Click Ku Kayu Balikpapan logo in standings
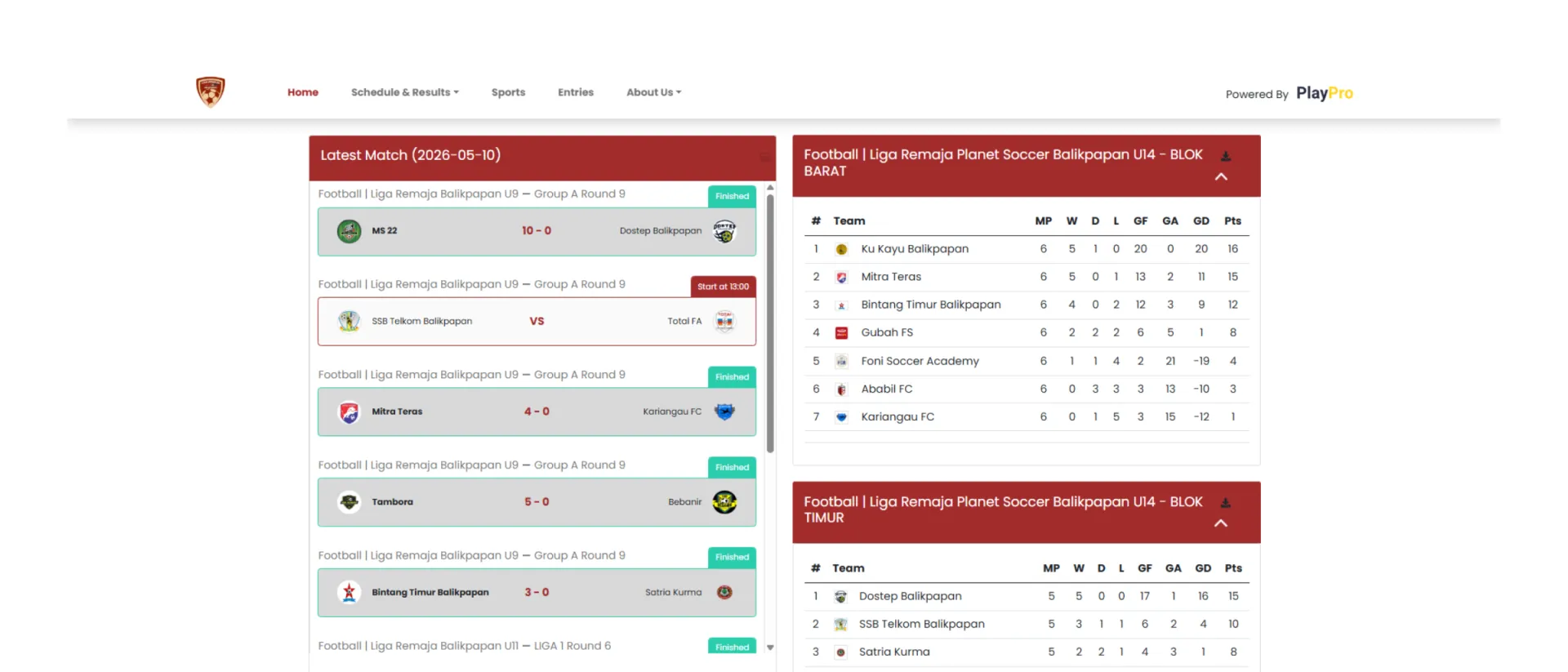Viewport: 1568px width, 672px height. pos(842,250)
